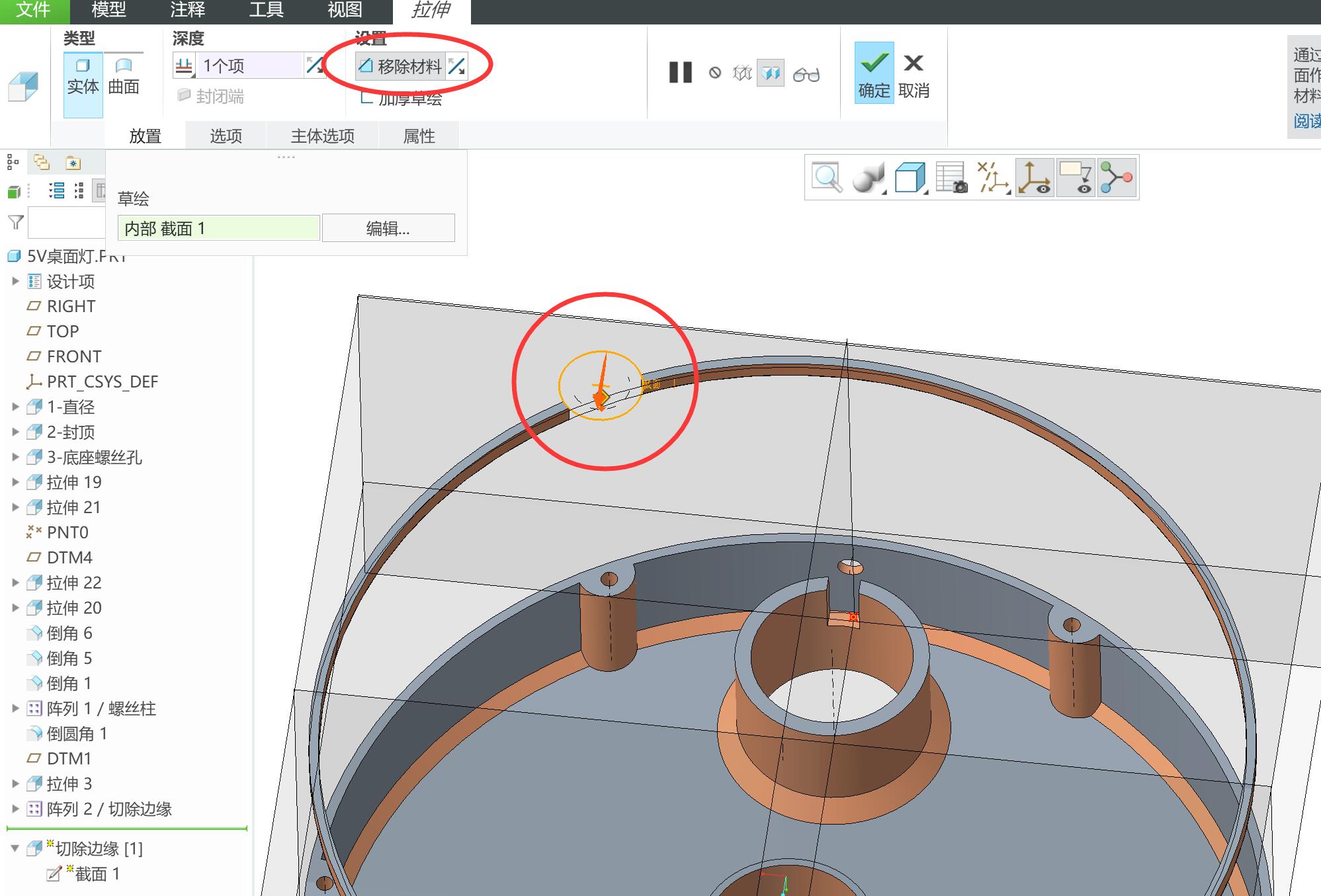Click the 确定 confirm button

click(x=874, y=73)
